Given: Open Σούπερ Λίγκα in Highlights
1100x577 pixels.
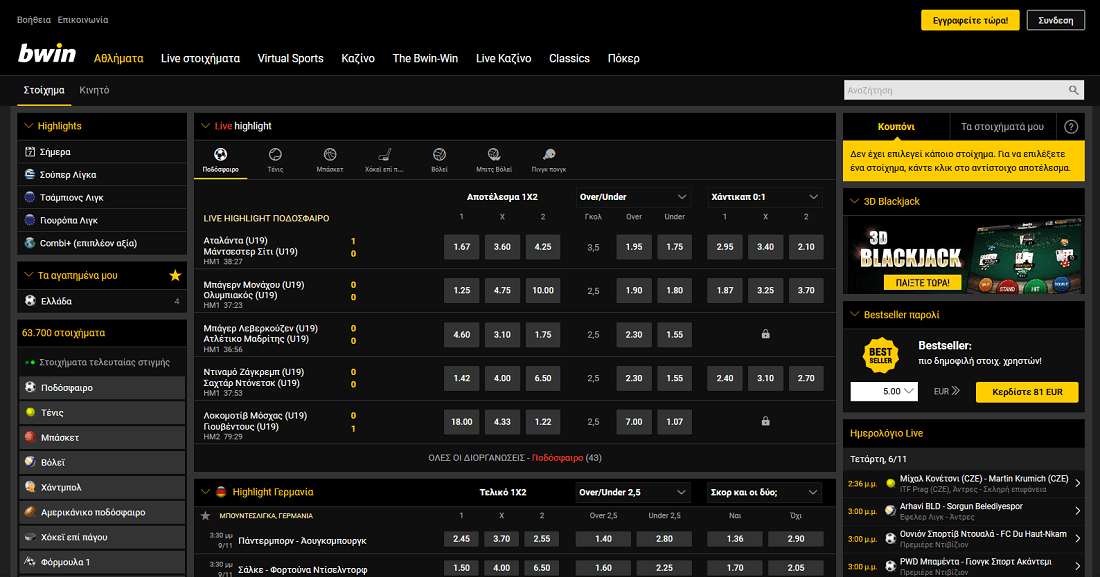Looking at the screenshot, I should 102,175.
